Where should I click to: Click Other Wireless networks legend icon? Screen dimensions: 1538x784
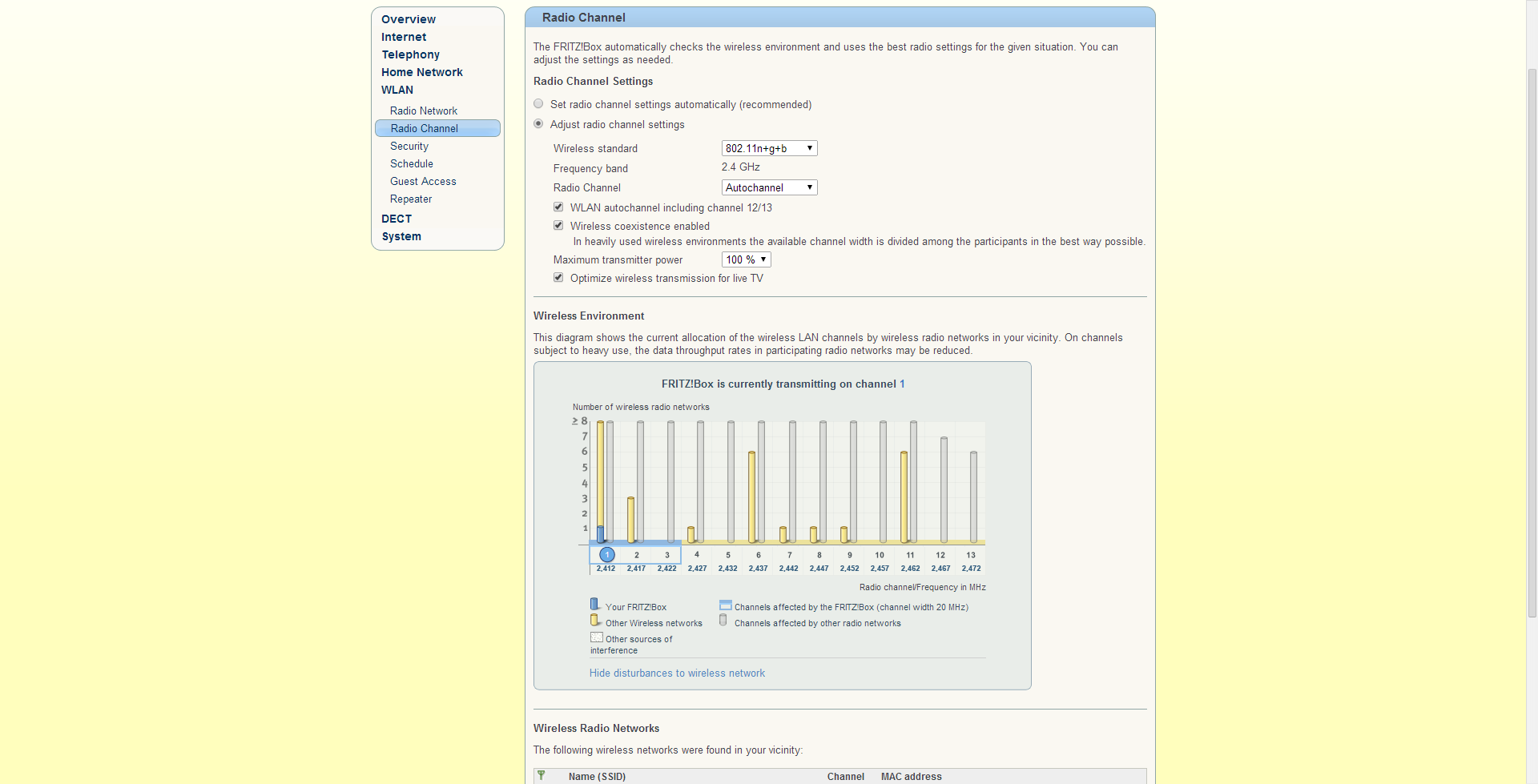[594, 620]
